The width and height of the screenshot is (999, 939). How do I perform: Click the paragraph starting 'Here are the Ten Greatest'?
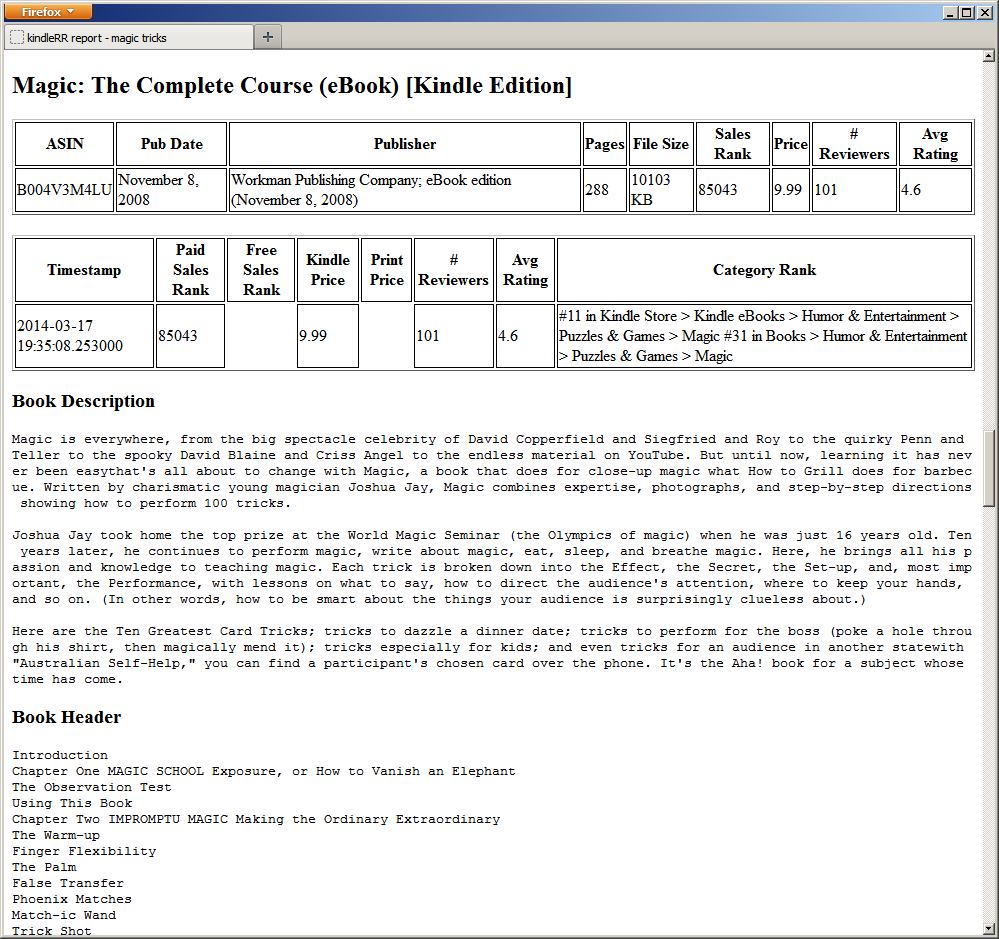[492, 655]
